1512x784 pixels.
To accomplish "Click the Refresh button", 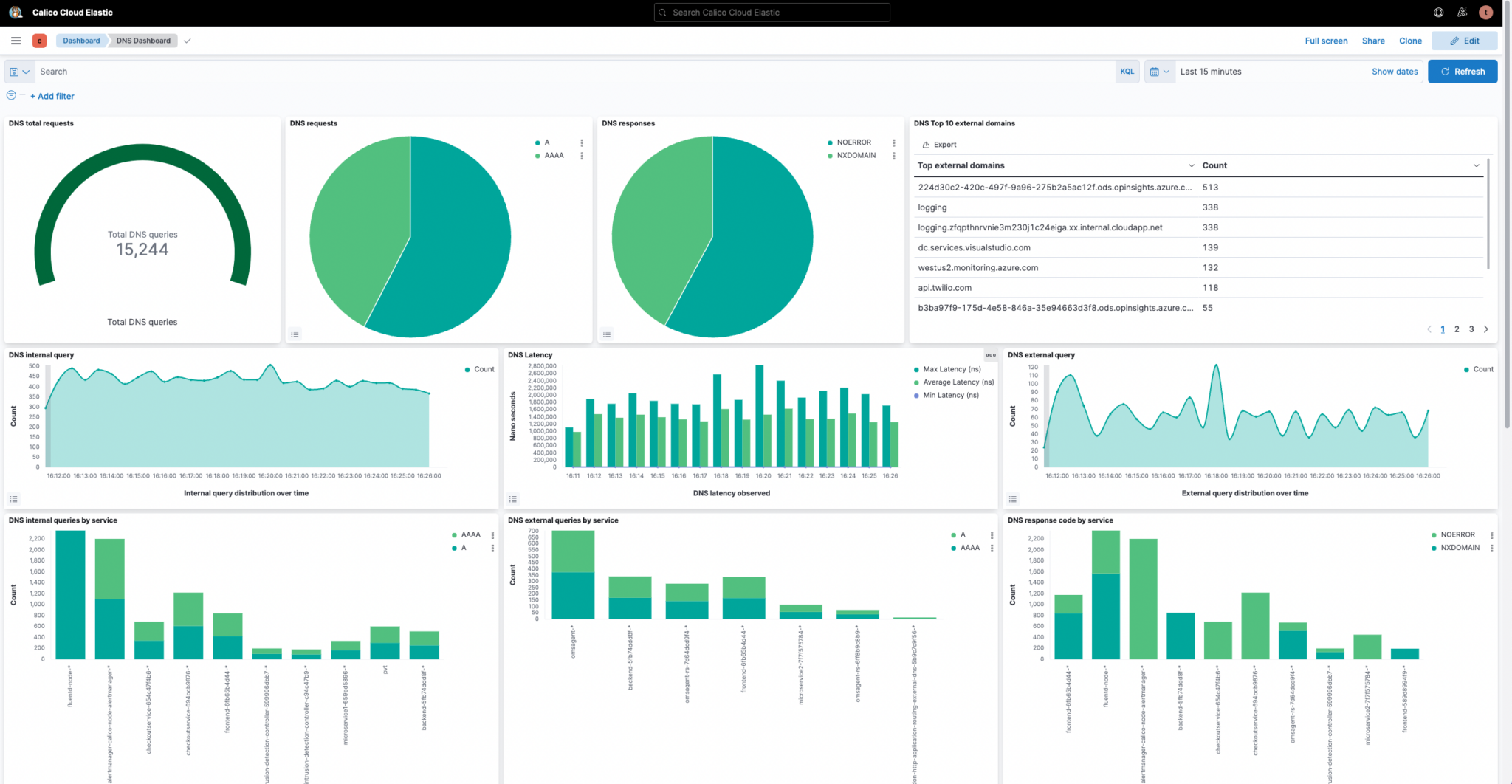I will coord(1463,71).
